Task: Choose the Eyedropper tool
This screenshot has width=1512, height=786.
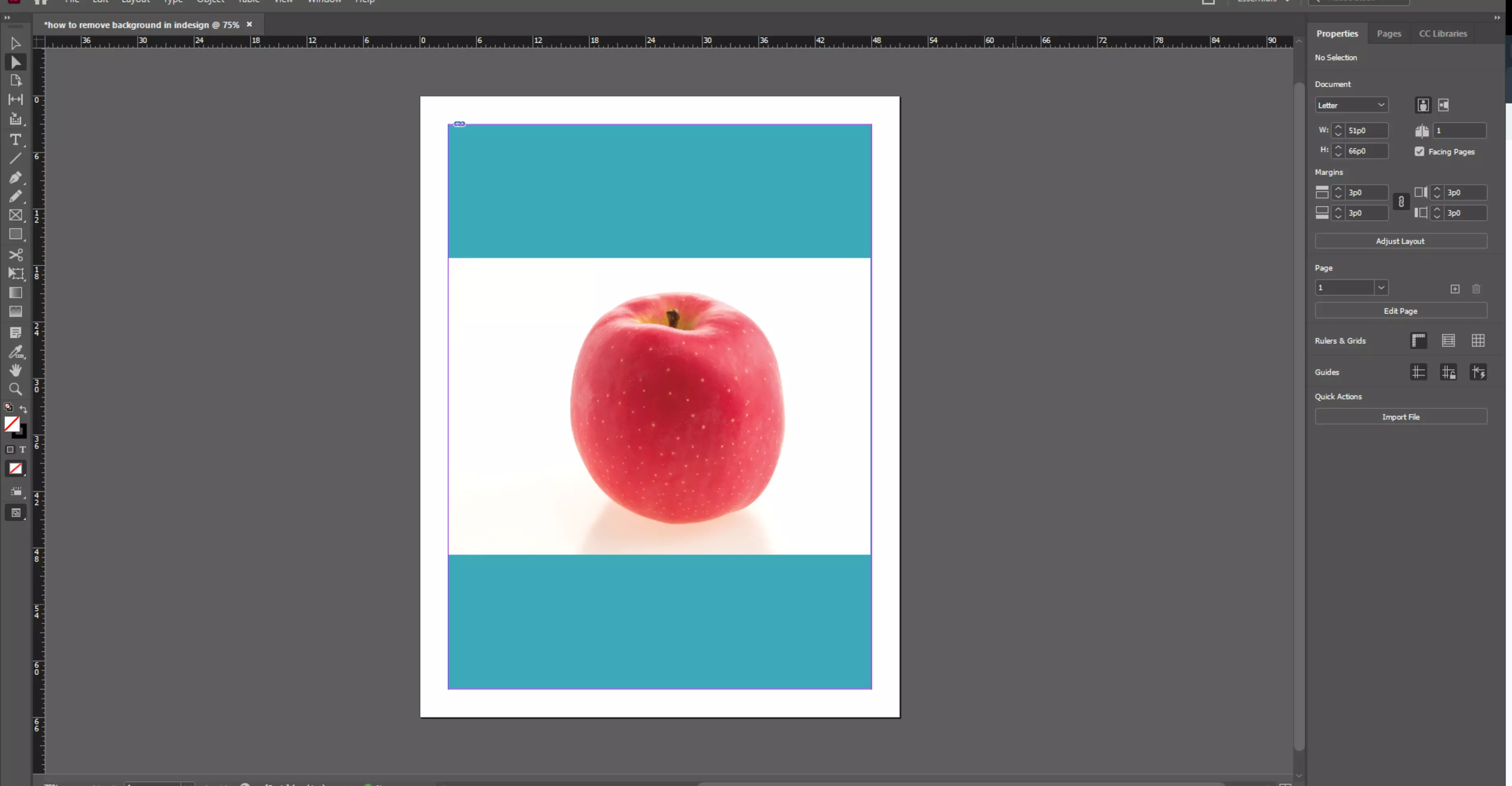Action: tap(15, 352)
